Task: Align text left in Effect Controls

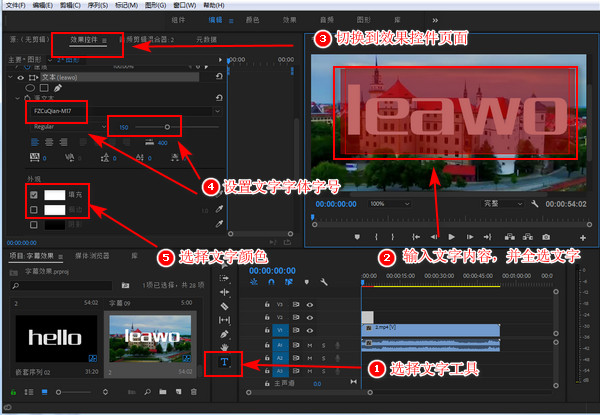Action: 35,142
